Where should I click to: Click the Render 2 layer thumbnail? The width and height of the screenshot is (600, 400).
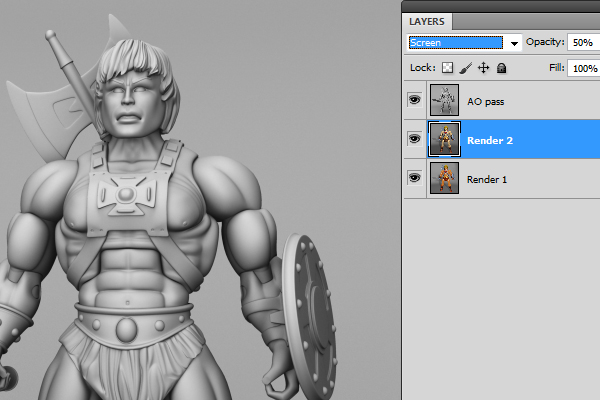[444, 140]
